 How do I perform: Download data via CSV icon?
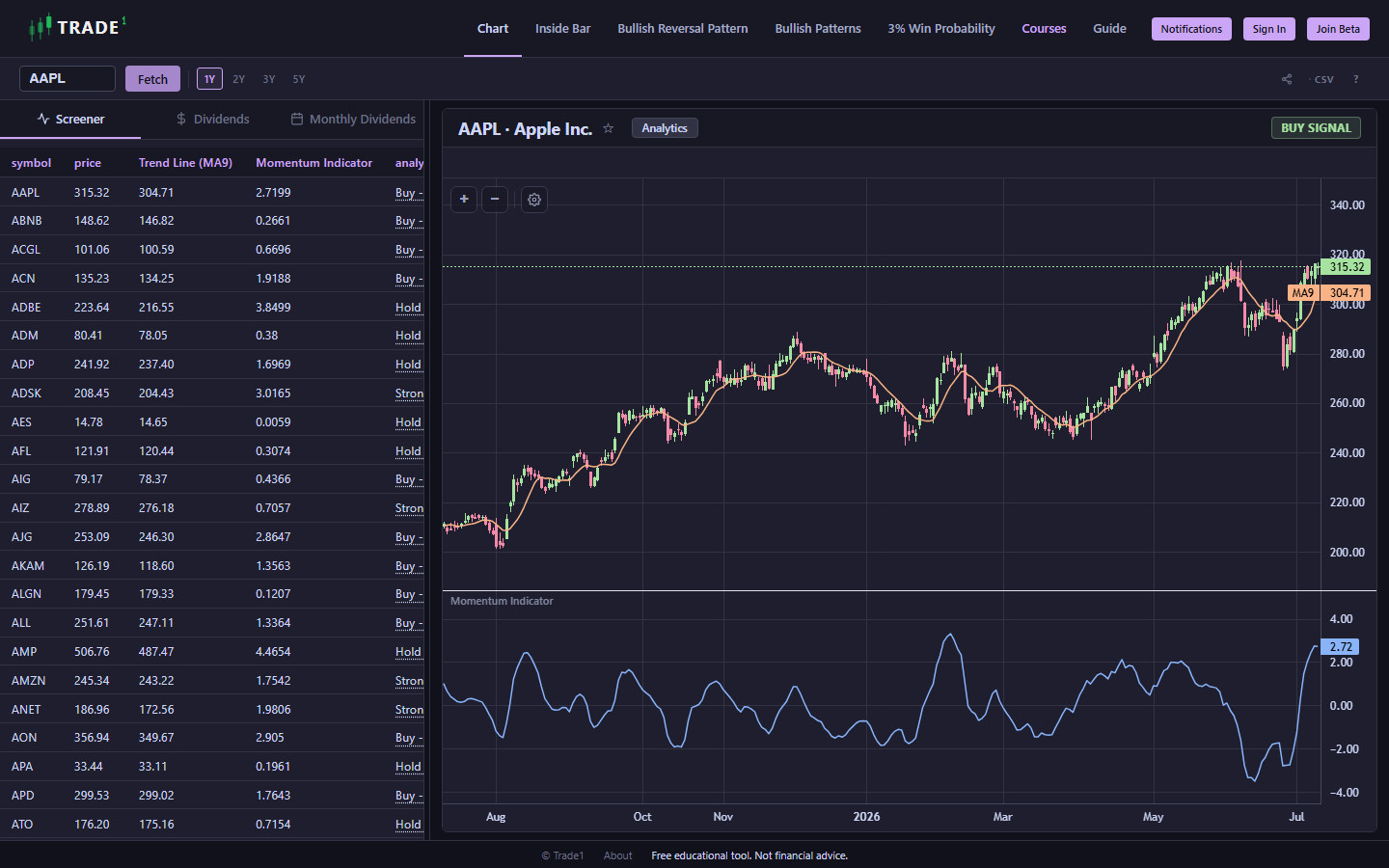(x=1323, y=79)
